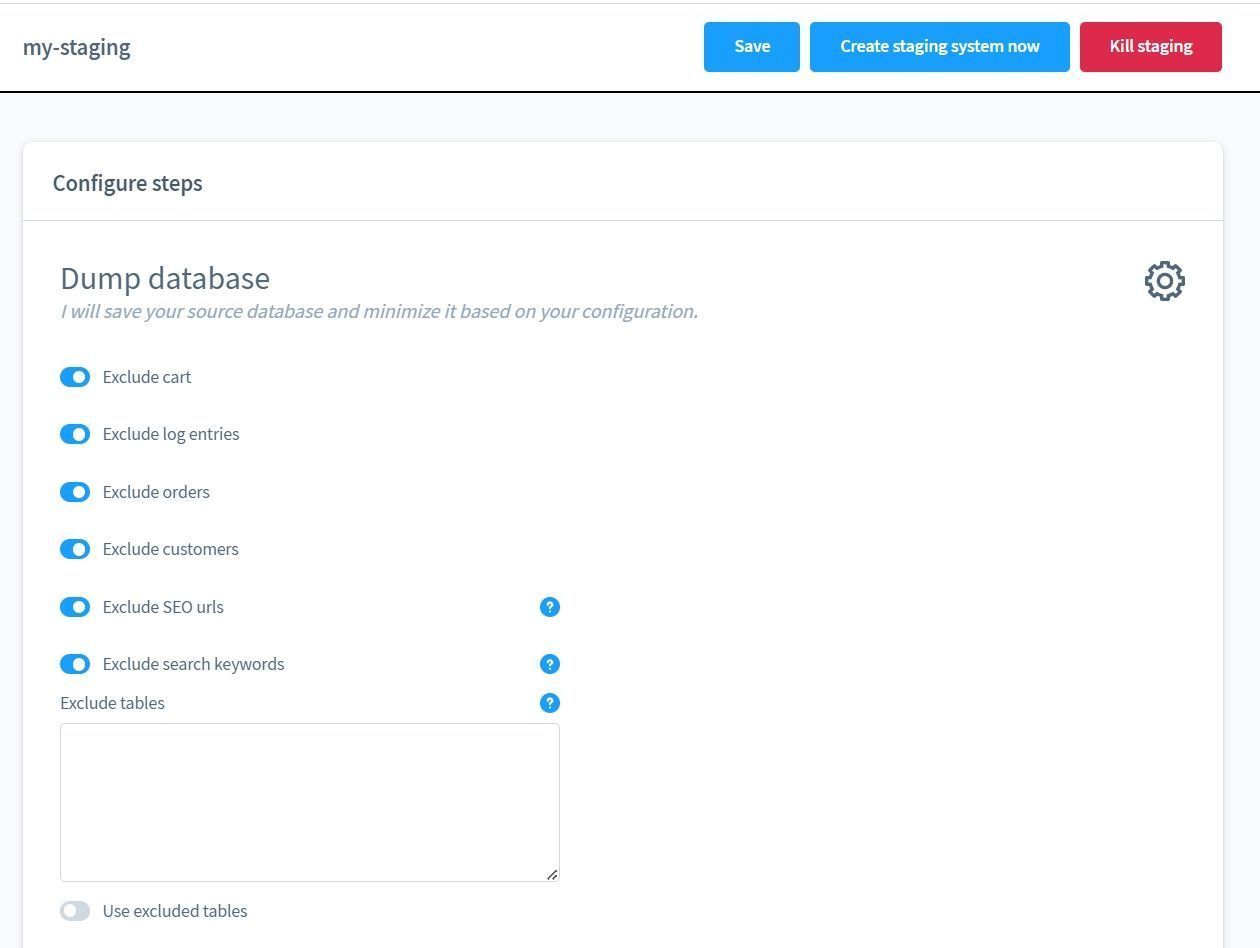Select the Configure steps card header
This screenshot has width=1260, height=948.
coord(128,183)
